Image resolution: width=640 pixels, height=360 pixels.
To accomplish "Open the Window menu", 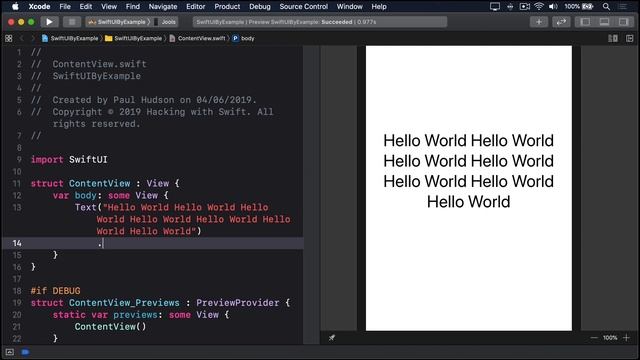I will click(349, 7).
